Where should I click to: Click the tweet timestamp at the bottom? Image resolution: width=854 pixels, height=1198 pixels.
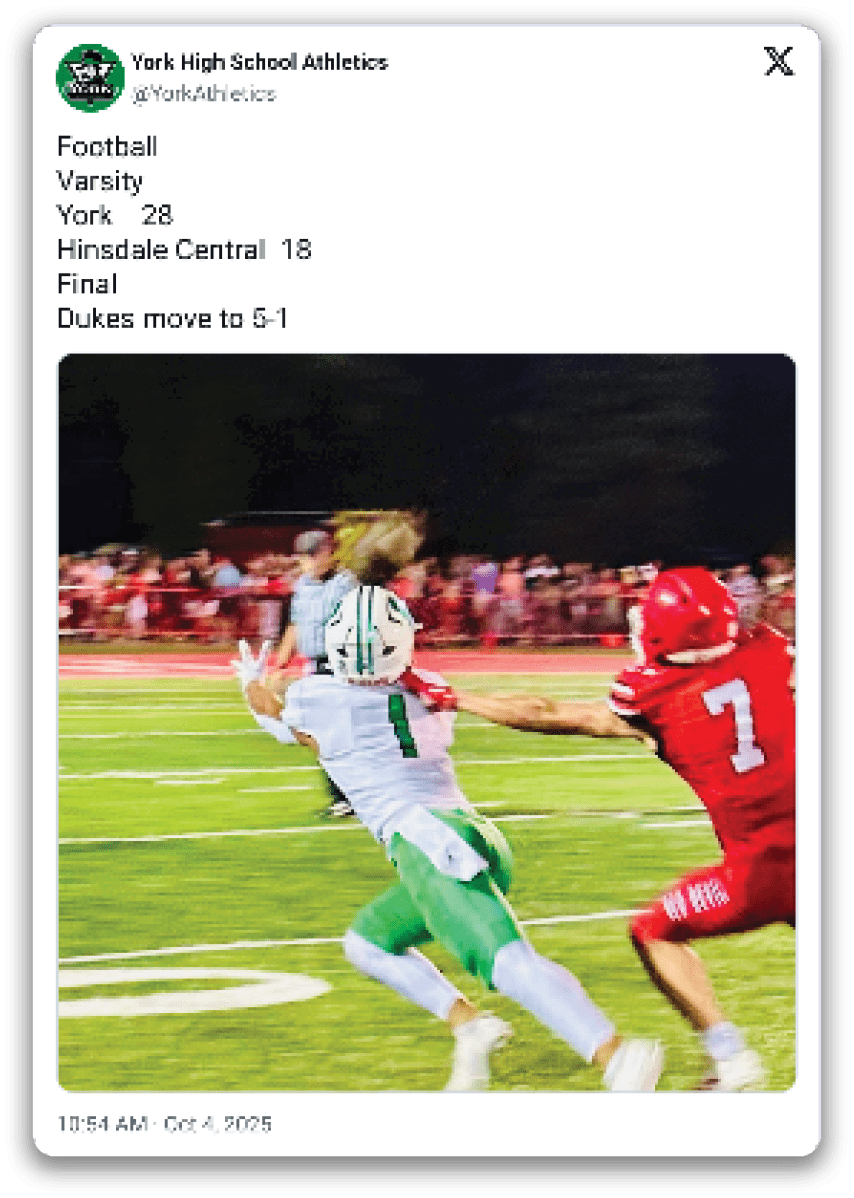coord(164,1123)
